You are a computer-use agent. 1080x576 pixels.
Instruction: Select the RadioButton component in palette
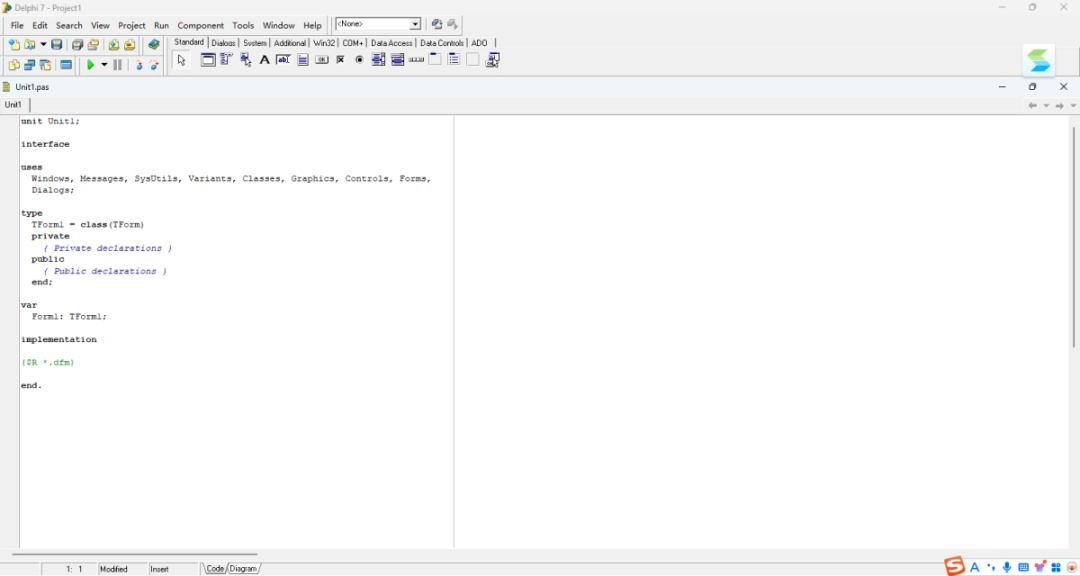pyautogui.click(x=360, y=60)
